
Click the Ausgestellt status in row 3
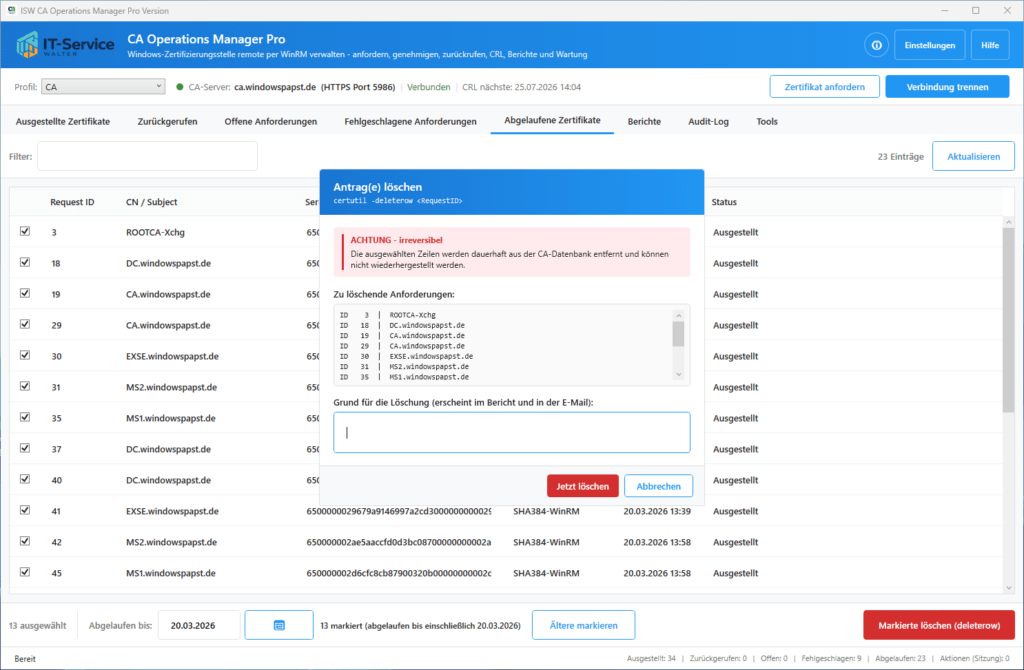tap(735, 232)
